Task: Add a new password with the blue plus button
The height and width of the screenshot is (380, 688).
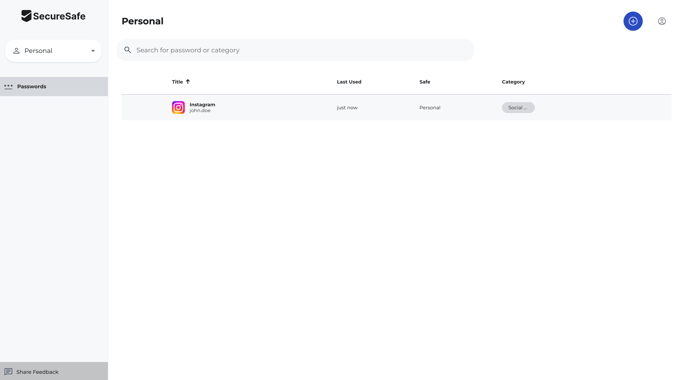Action: [x=633, y=21]
